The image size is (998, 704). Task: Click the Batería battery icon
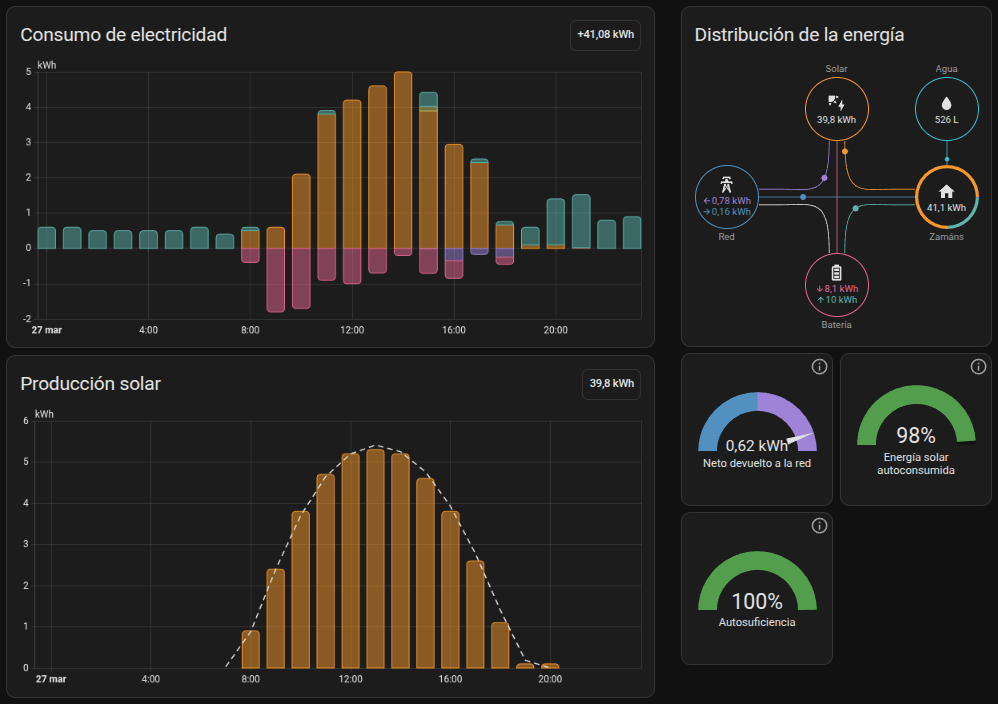[836, 272]
